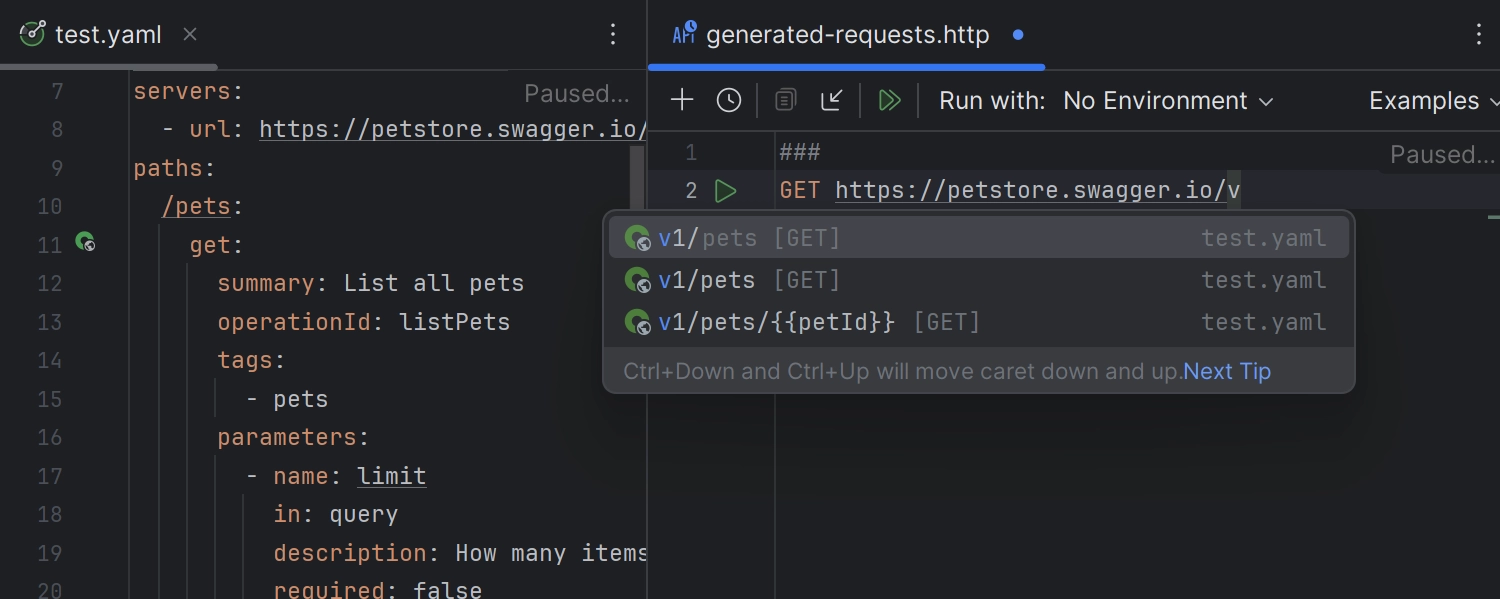Open the Examples dropdown
The image size is (1500, 599).
[1434, 101]
